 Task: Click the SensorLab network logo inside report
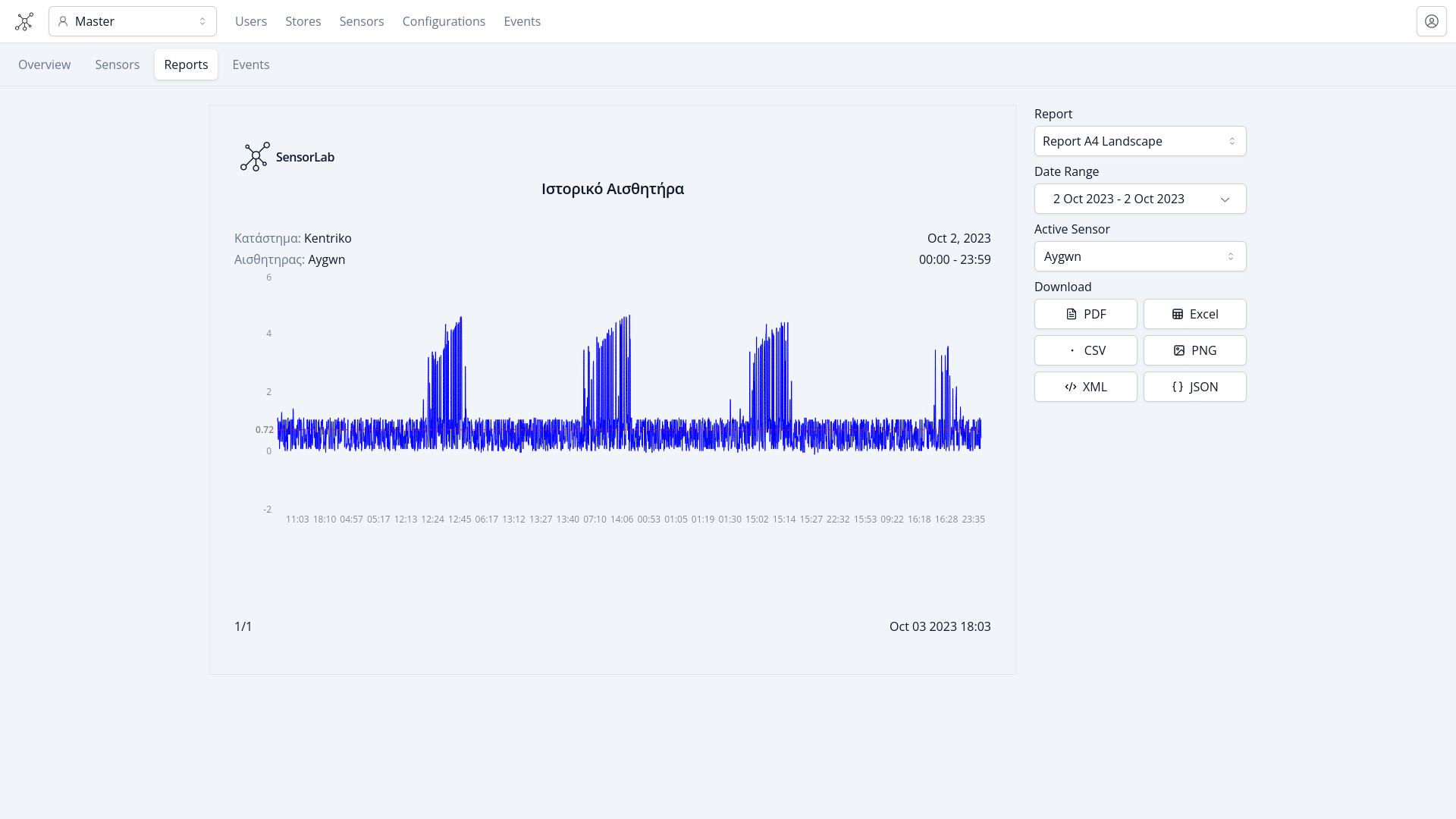pyautogui.click(x=255, y=157)
